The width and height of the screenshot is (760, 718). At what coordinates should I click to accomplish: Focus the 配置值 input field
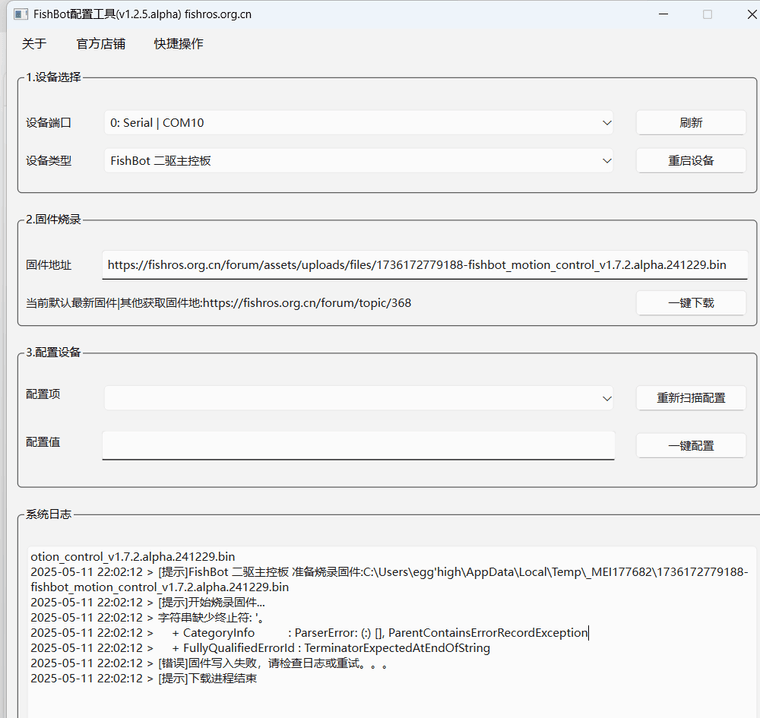(358, 445)
